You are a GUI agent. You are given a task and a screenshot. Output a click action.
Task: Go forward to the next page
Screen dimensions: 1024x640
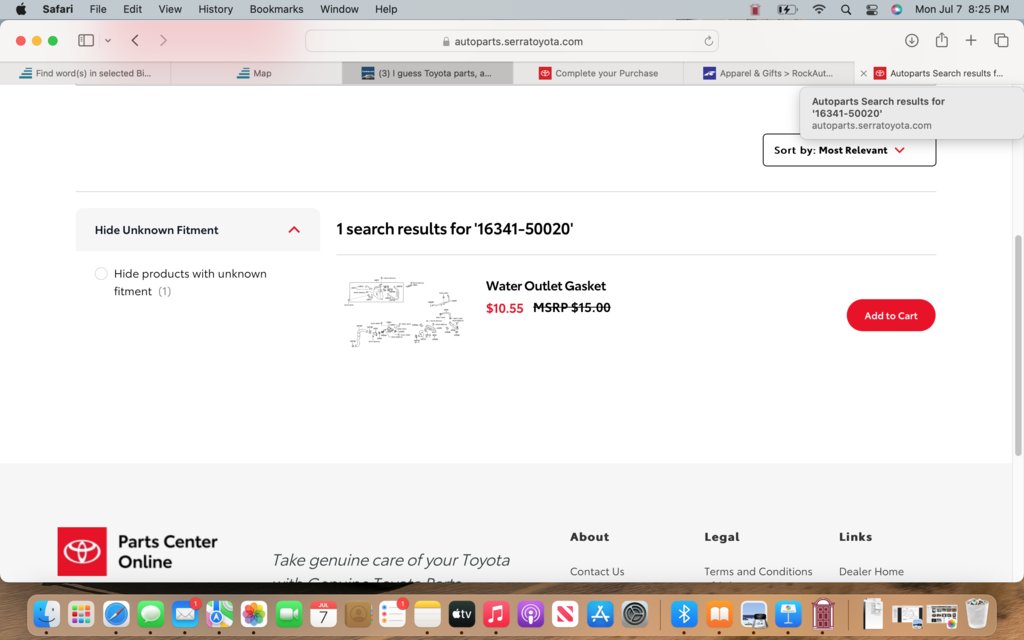click(163, 40)
